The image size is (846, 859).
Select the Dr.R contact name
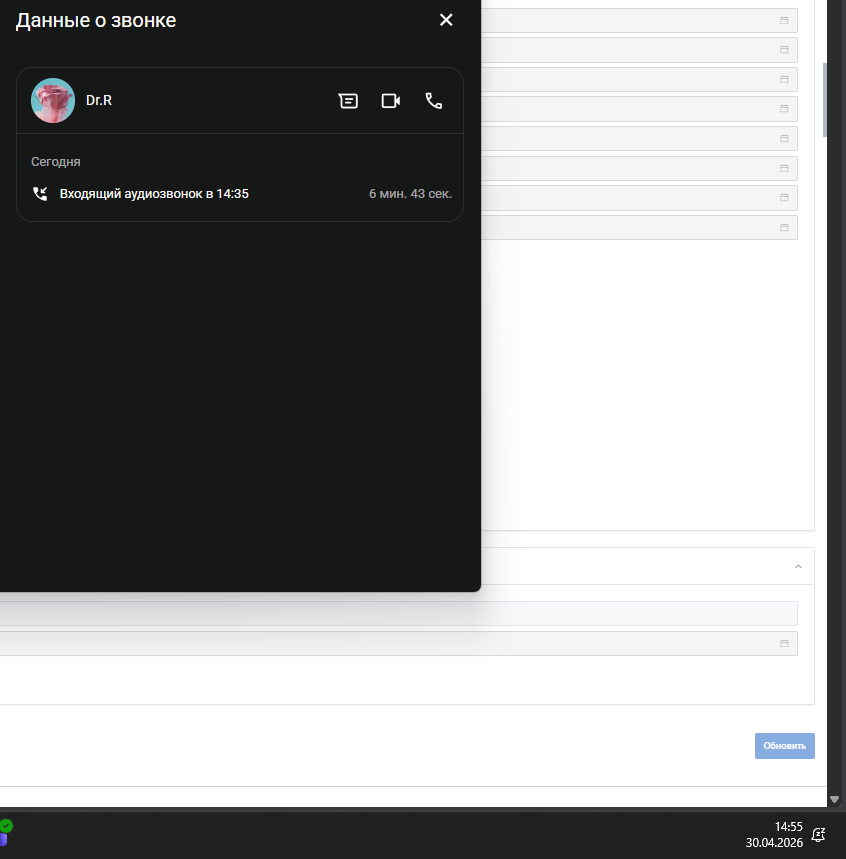point(99,100)
